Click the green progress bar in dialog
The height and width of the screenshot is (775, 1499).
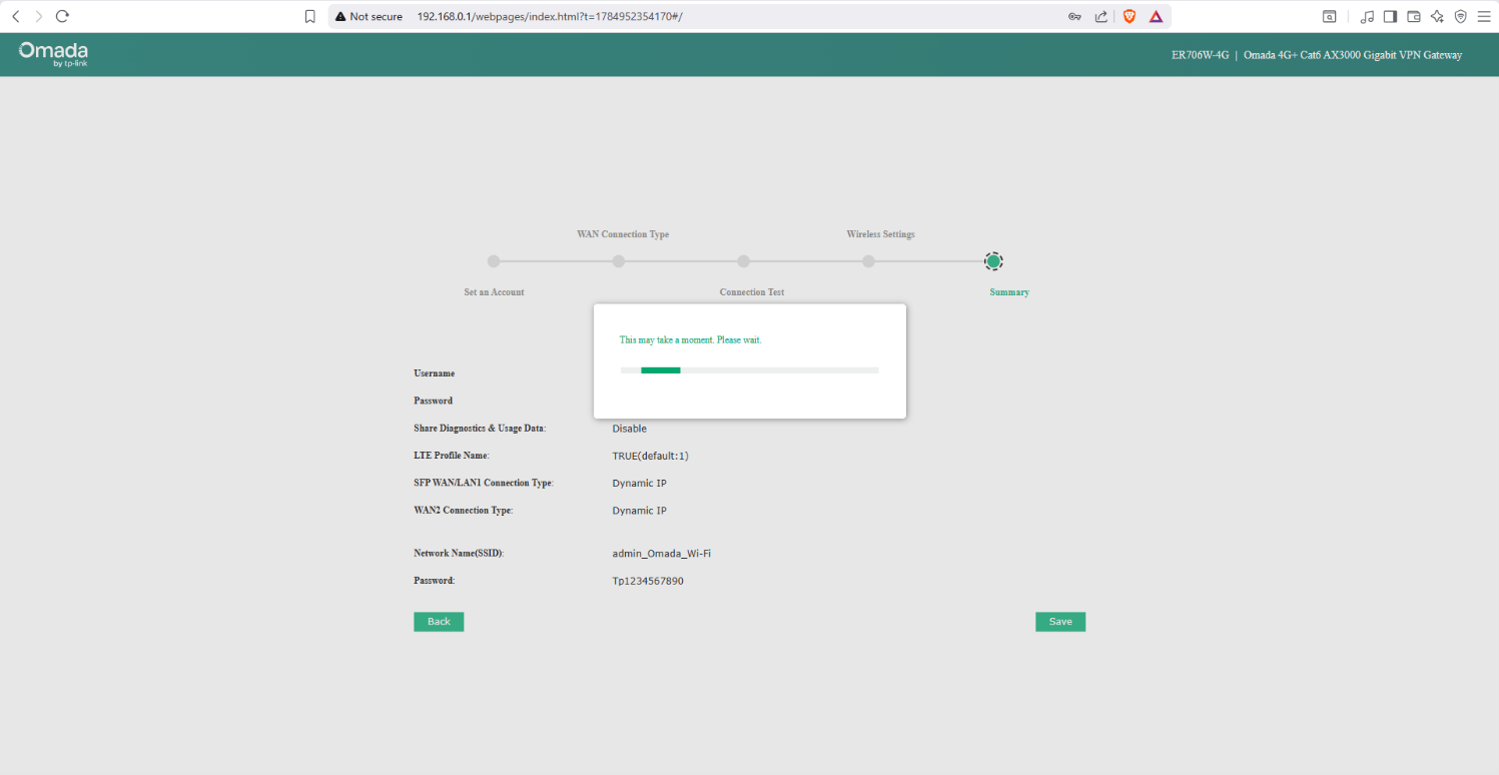[x=660, y=370]
